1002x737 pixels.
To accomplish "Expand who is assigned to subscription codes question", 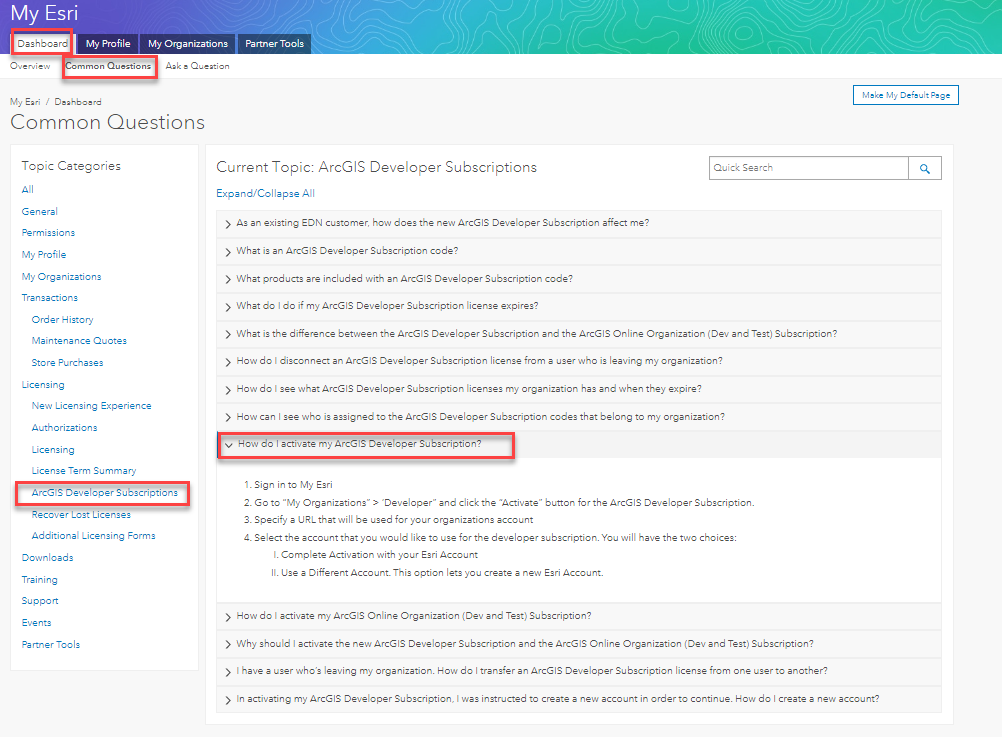I will (578, 417).
